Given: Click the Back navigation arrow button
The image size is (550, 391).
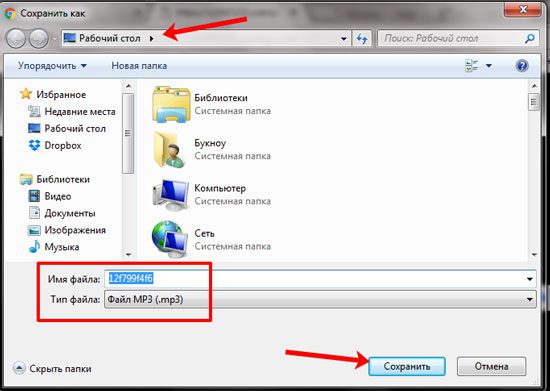Looking at the screenshot, I should pos(16,38).
